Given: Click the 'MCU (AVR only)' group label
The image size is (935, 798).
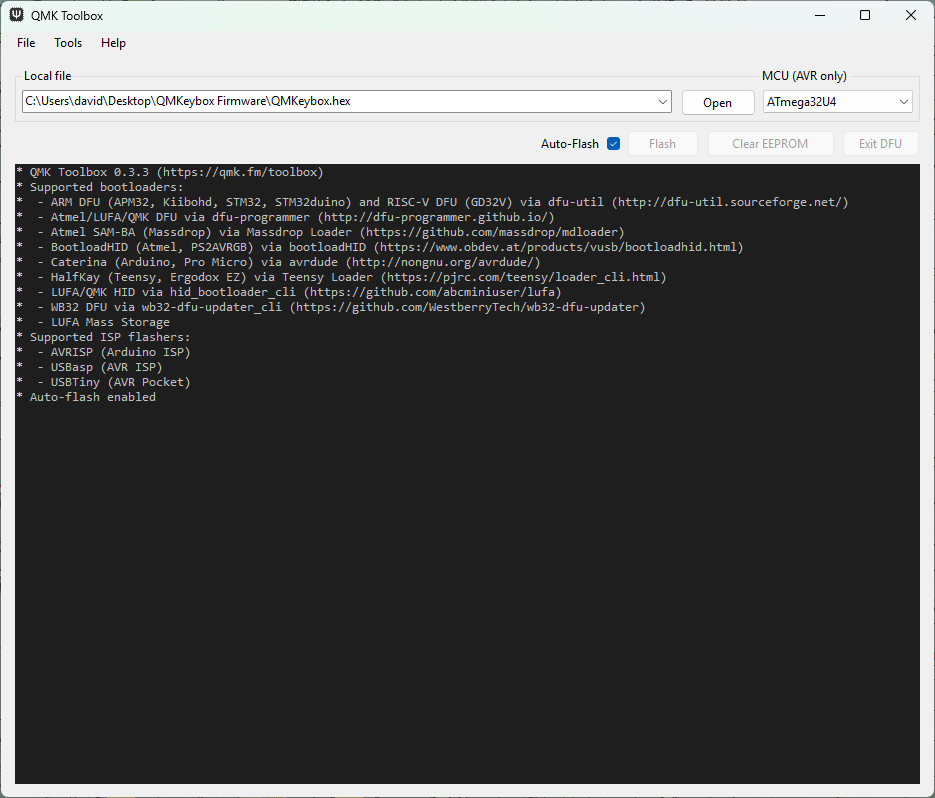Looking at the screenshot, I should (804, 76).
